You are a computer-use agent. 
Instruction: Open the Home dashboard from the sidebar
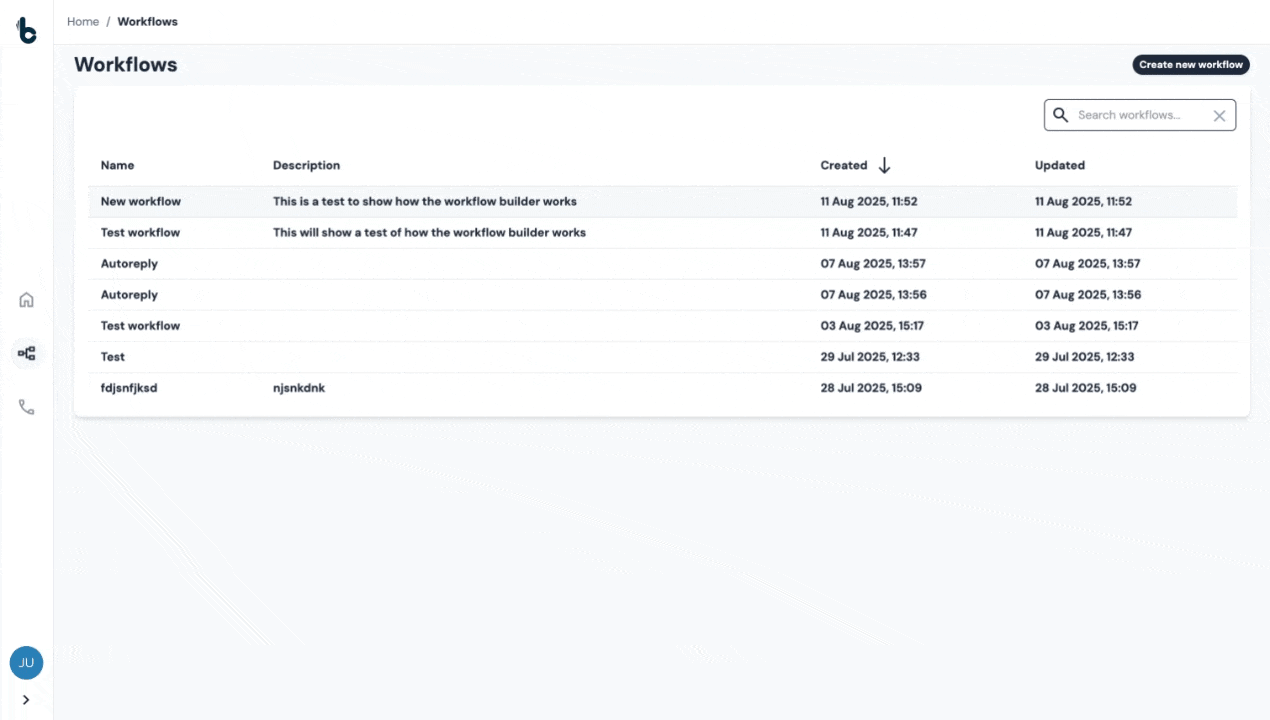point(26,299)
